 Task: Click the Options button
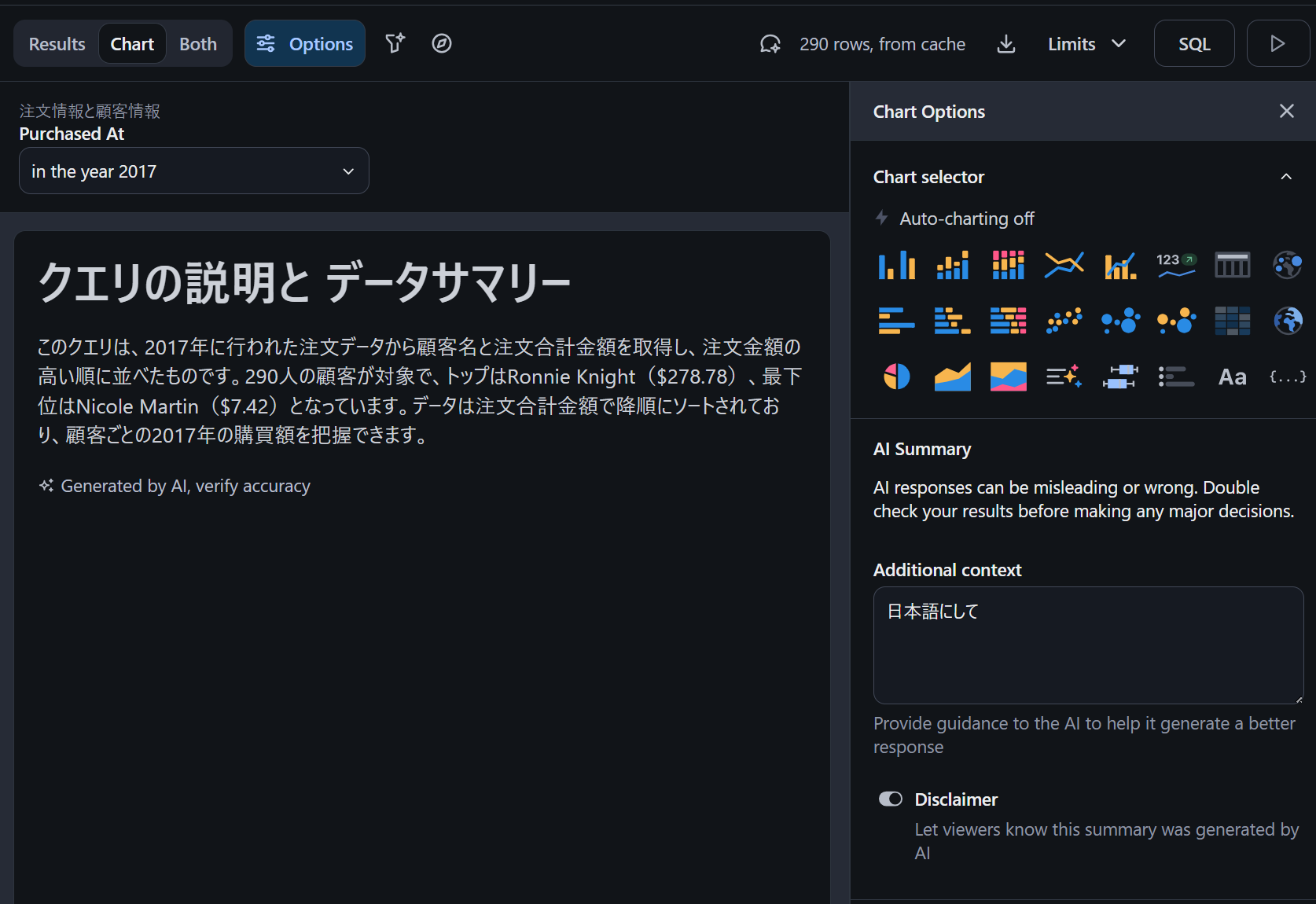305,44
